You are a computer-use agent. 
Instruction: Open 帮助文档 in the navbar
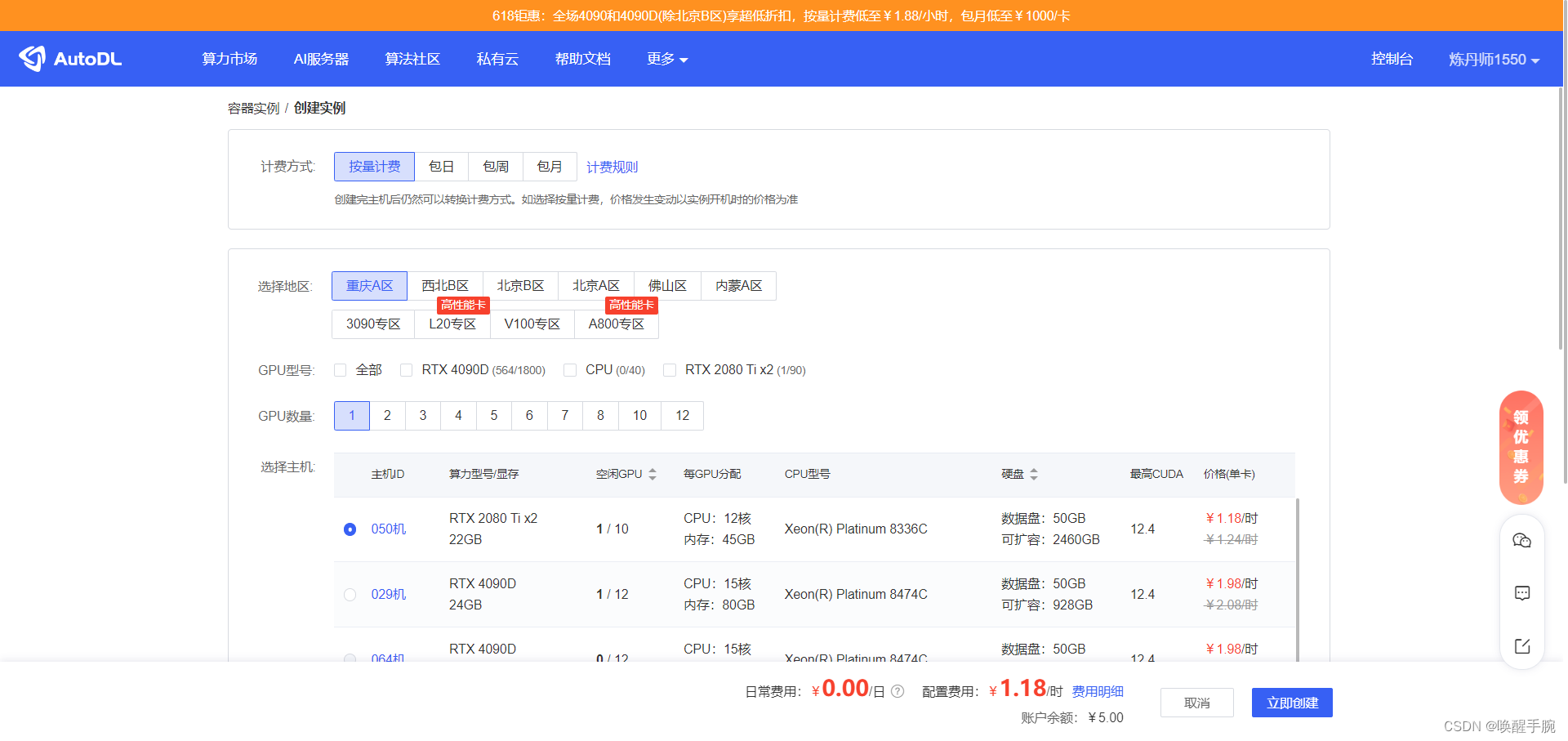tap(583, 59)
